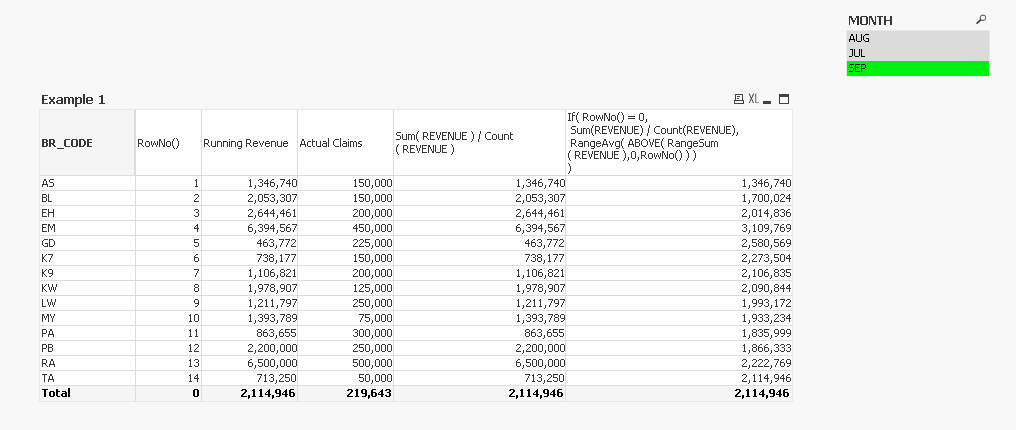
Task: Click range average value 2,090,844
Action: pos(766,288)
